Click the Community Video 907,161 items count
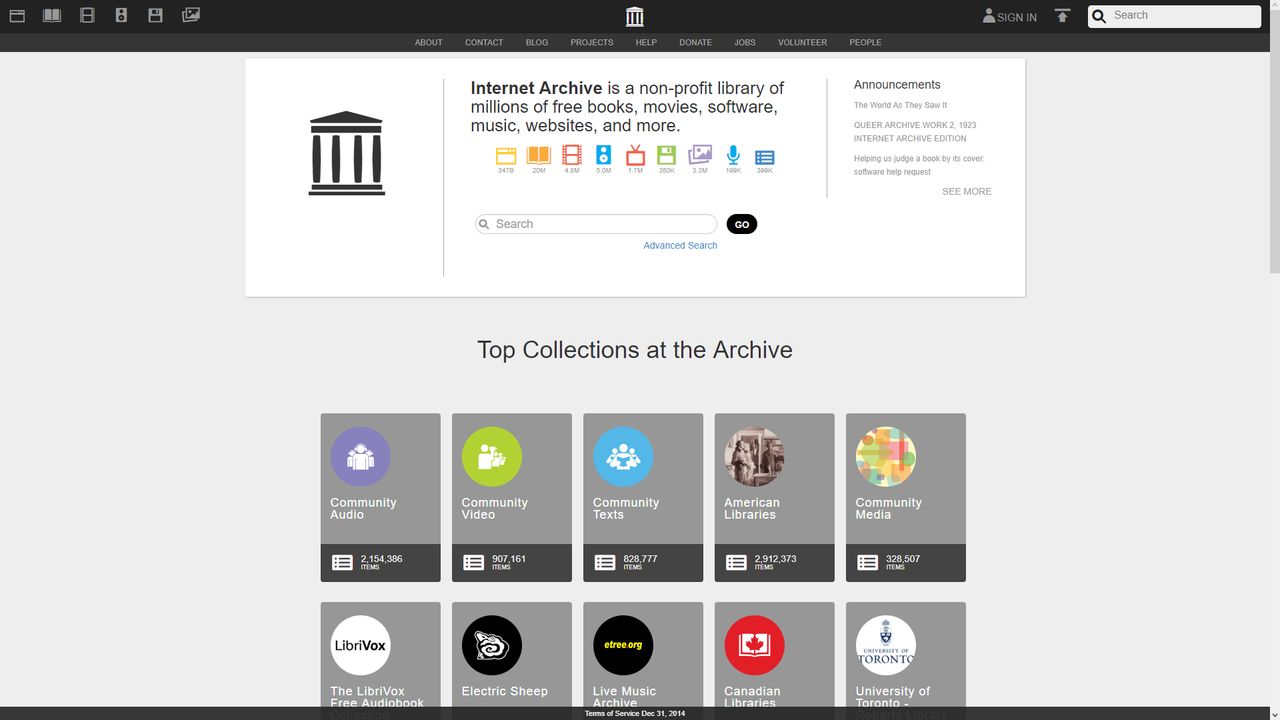Image resolution: width=1280 pixels, height=720 pixels. (x=508, y=562)
